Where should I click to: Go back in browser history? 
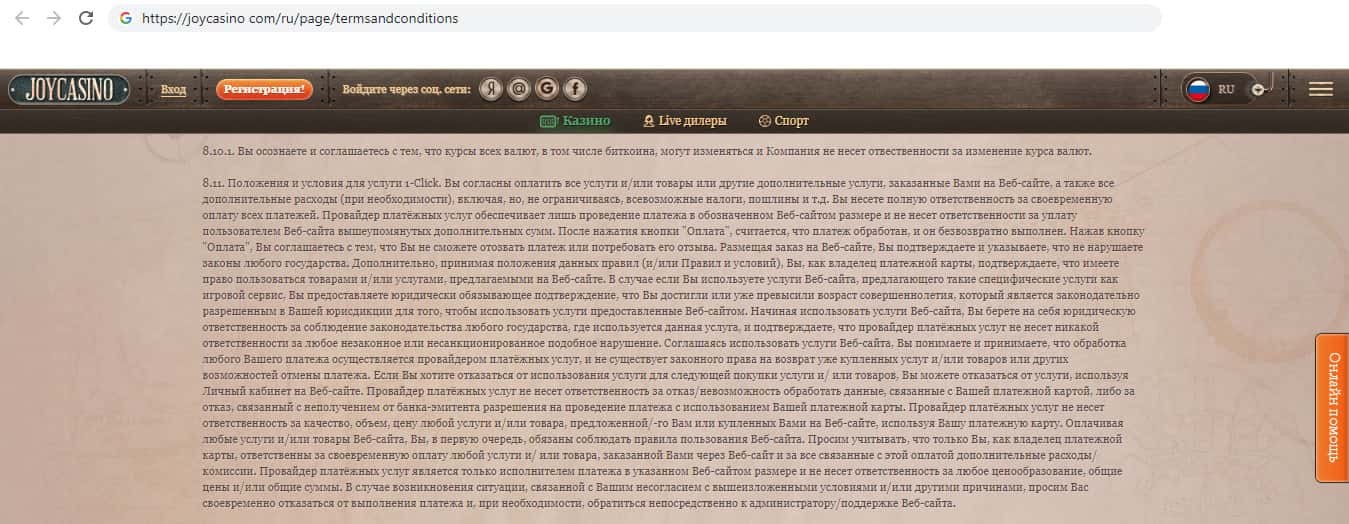(x=22, y=18)
